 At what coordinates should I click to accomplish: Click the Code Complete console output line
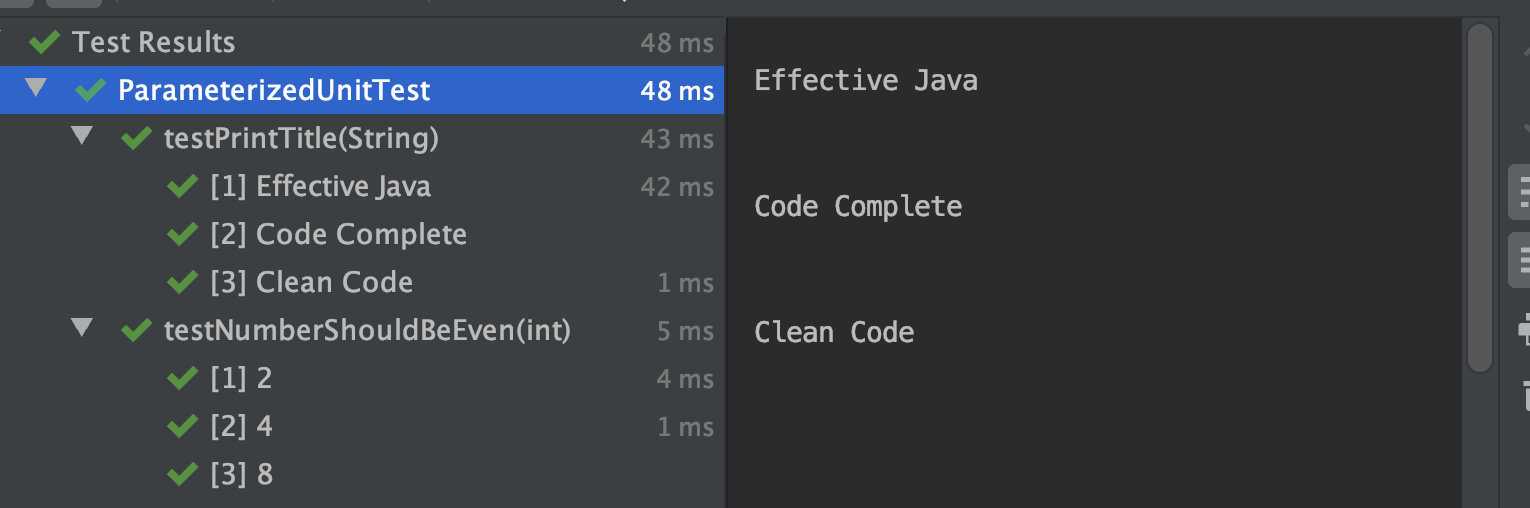(x=858, y=206)
